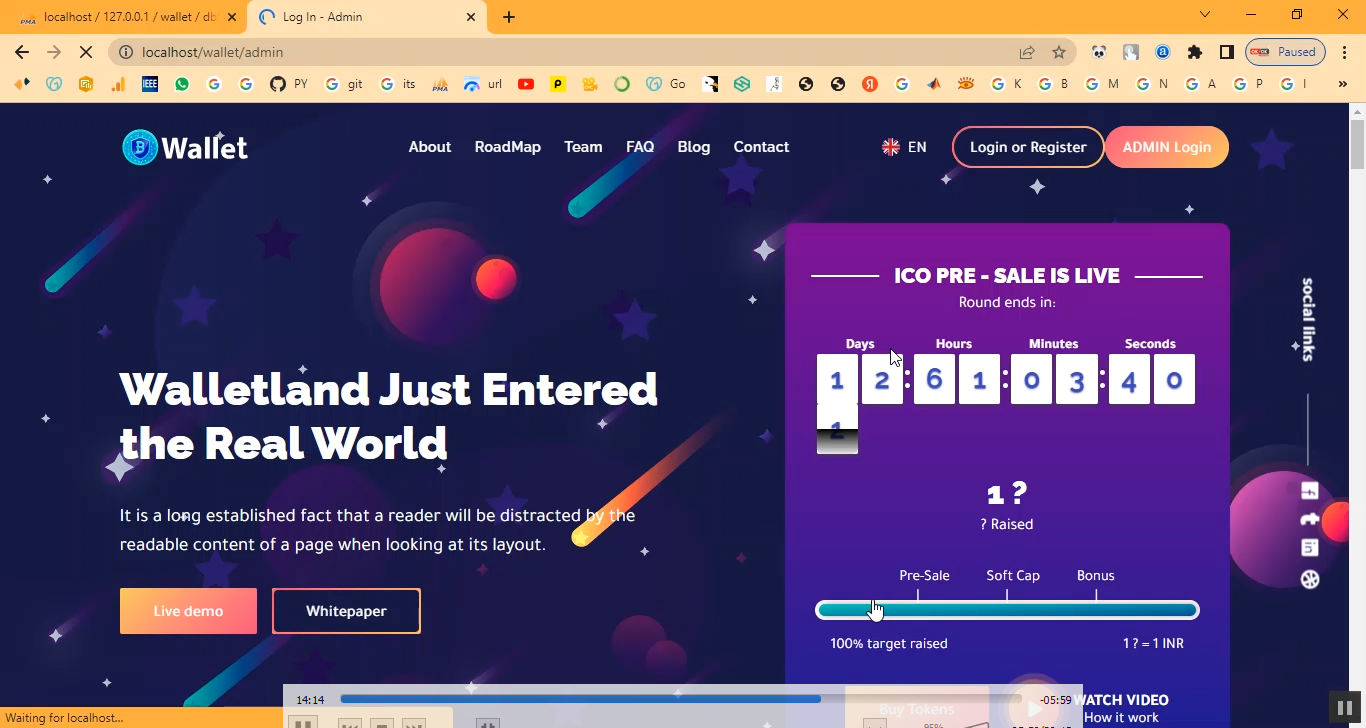Click the 'ICO PRE - SALE IS LIVE' heading

pyautogui.click(x=1007, y=276)
